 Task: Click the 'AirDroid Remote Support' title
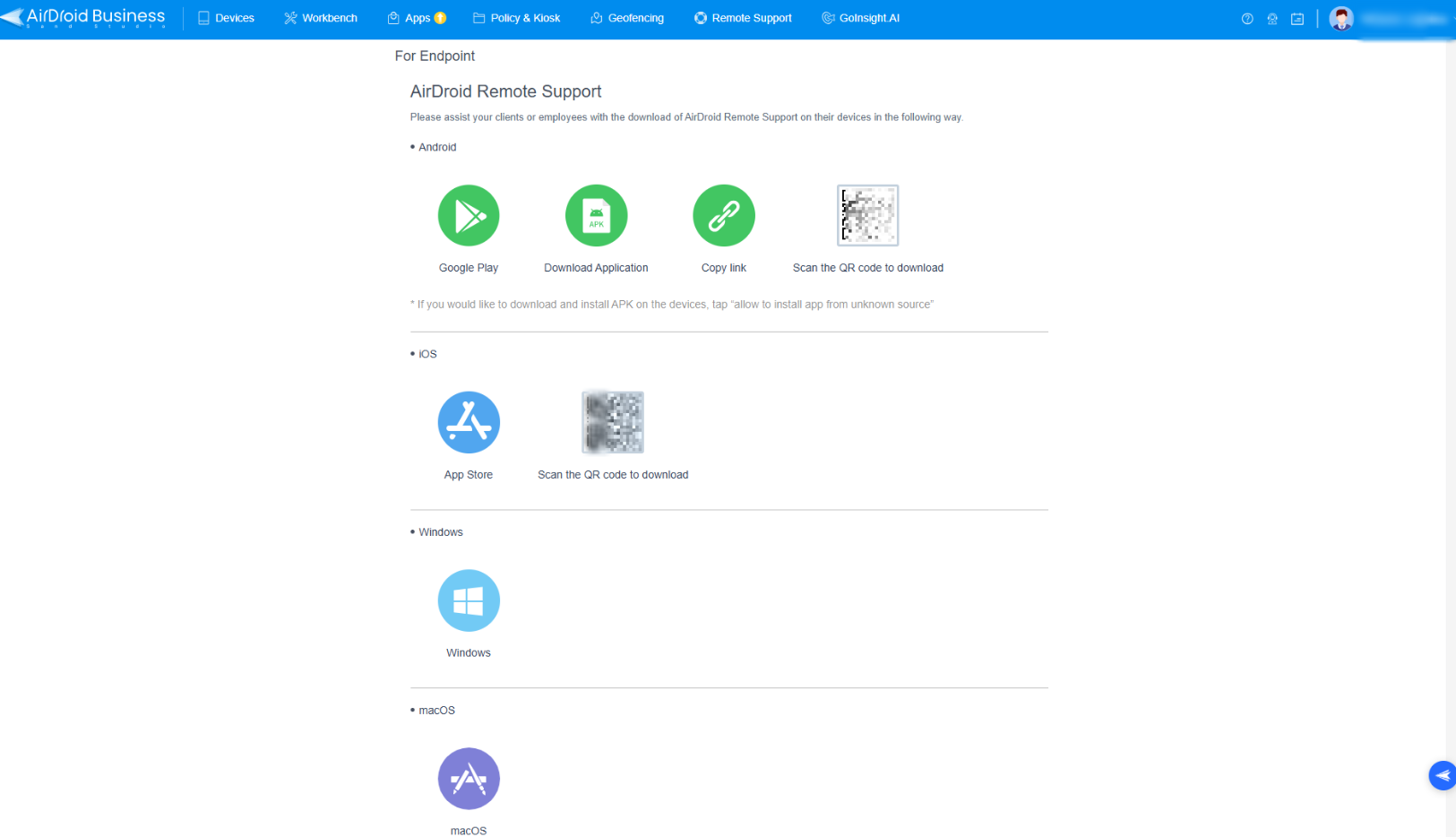[x=505, y=91]
